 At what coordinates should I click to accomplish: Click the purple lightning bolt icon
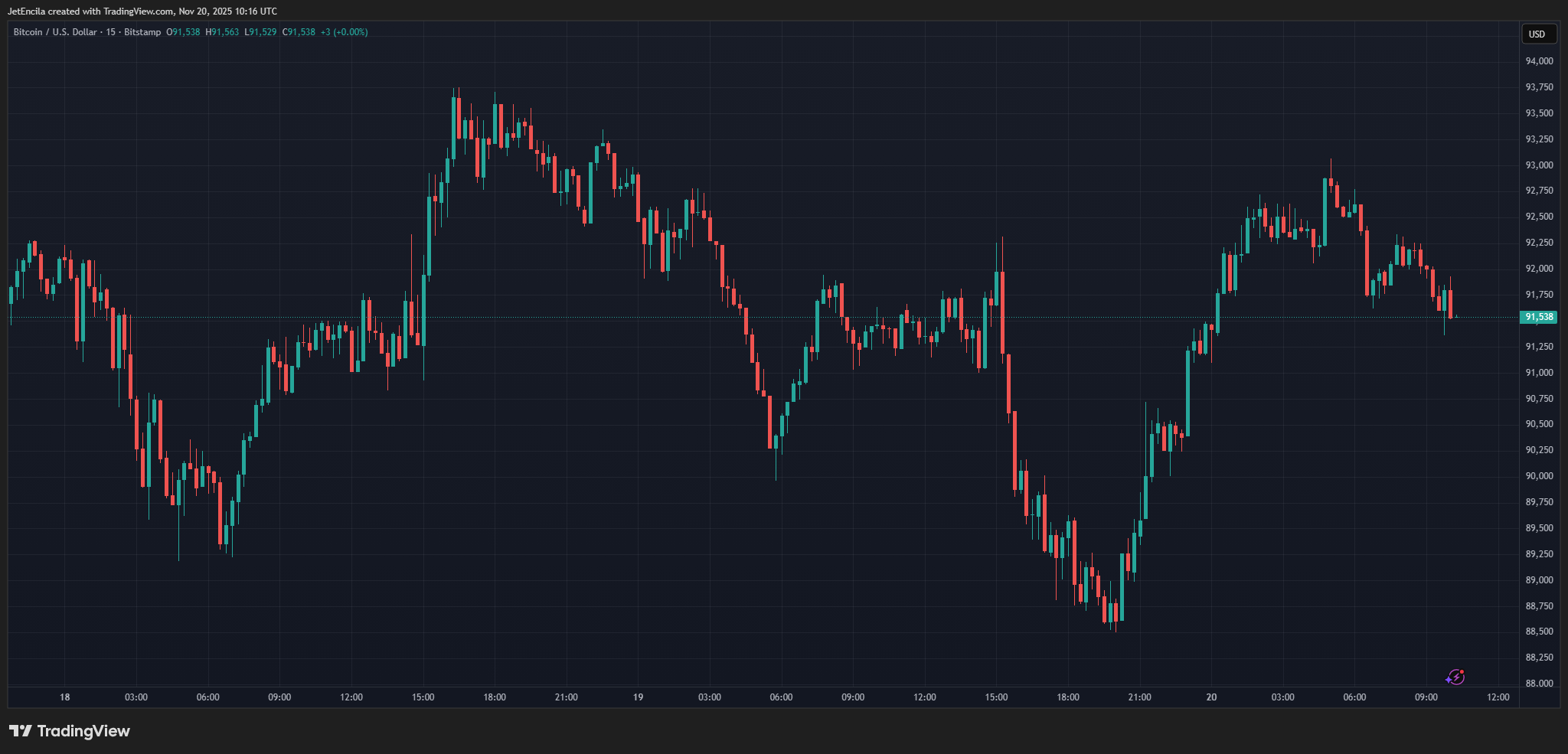tap(1455, 677)
